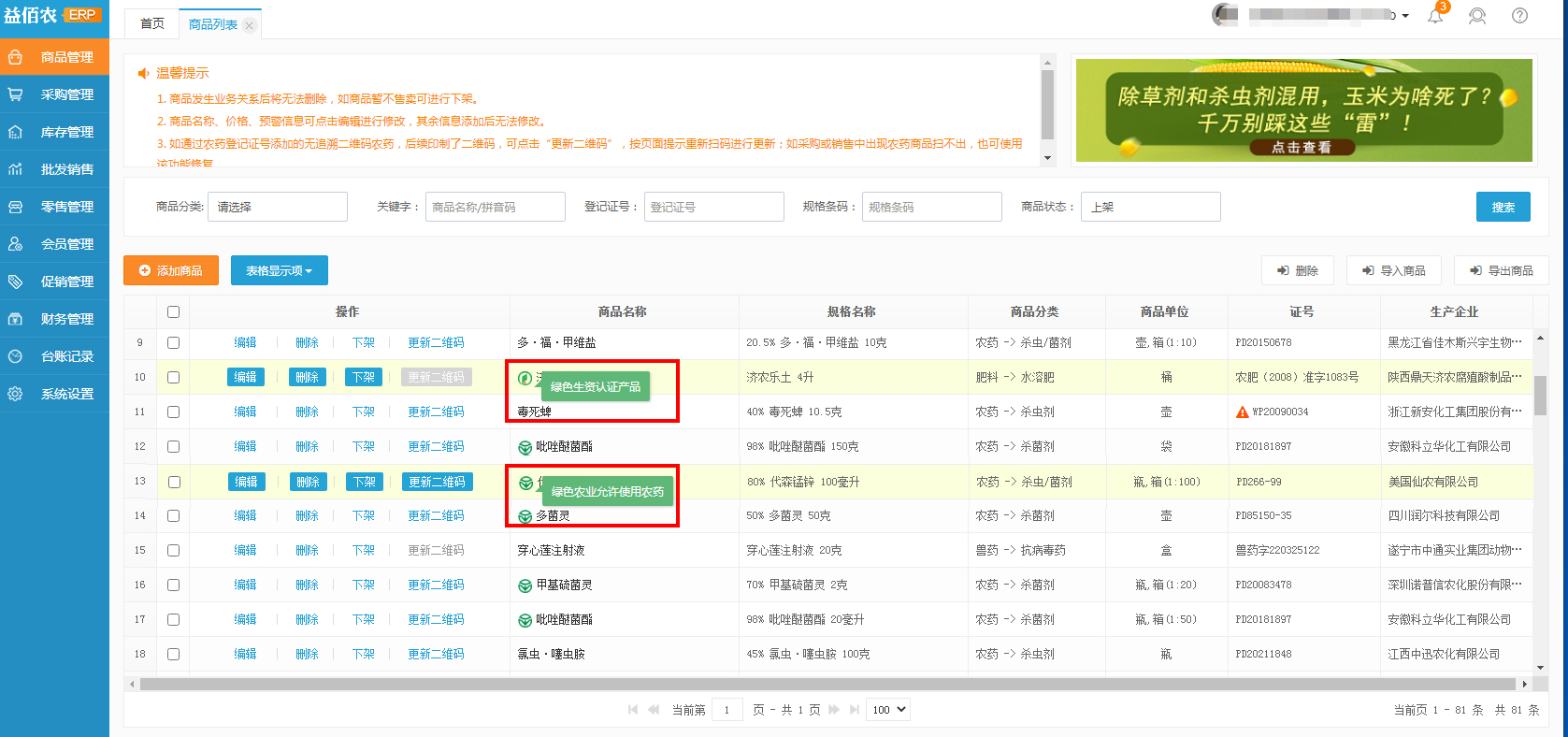
Task: Expand the 表格显示项 dropdown
Action: point(279,271)
